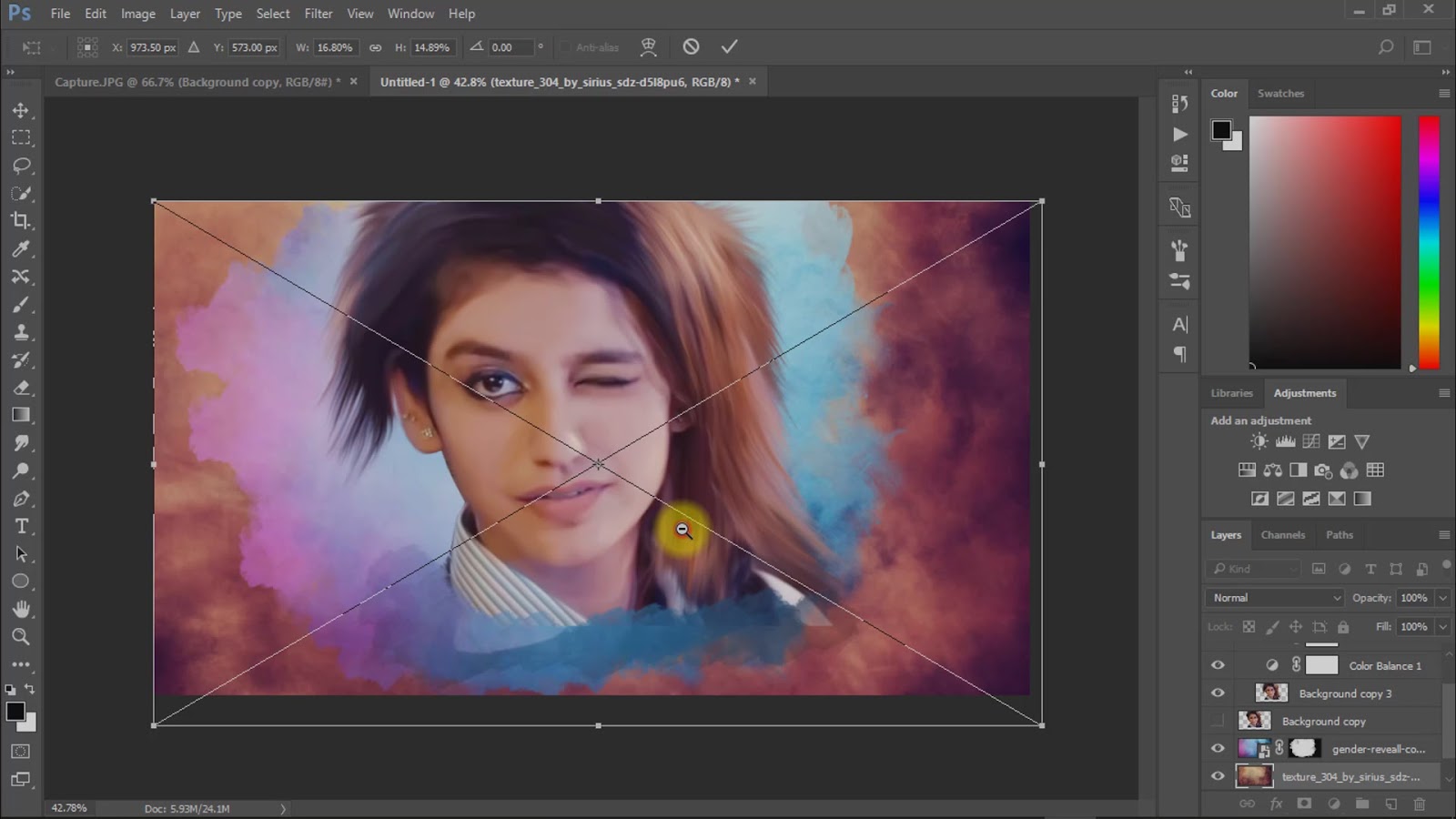1456x819 pixels.
Task: Select the Crop tool
Action: click(22, 221)
